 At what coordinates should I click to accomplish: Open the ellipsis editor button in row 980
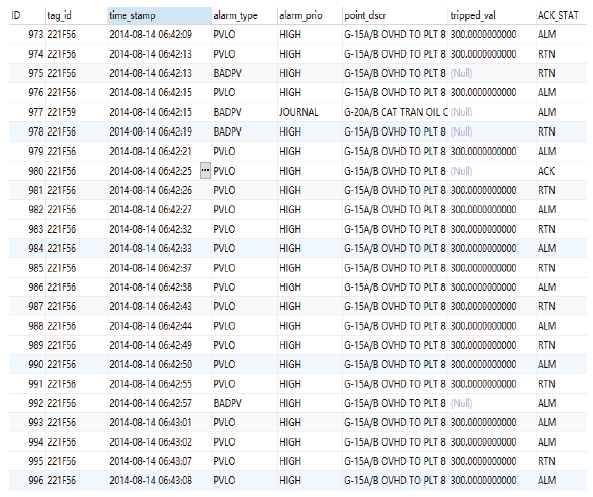pos(205,171)
